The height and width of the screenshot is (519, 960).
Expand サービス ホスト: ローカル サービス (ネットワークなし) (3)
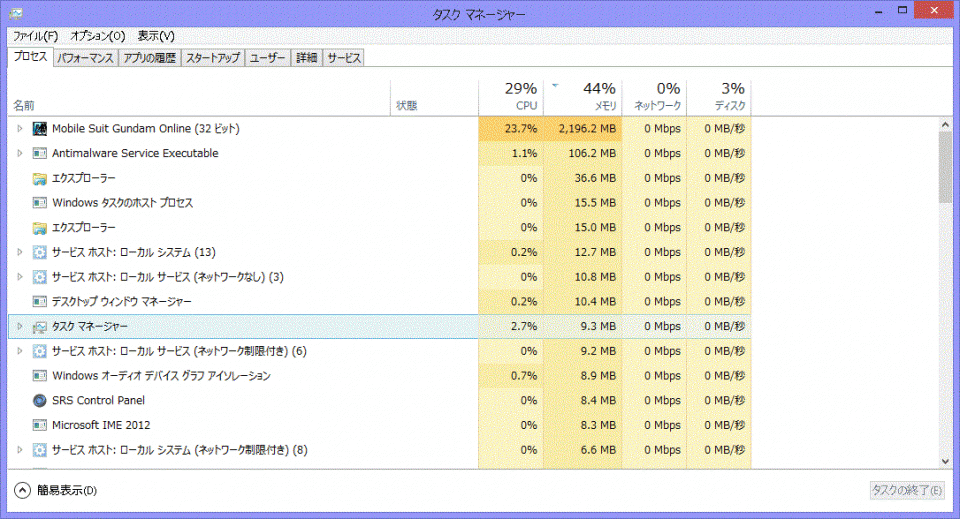click(x=20, y=277)
